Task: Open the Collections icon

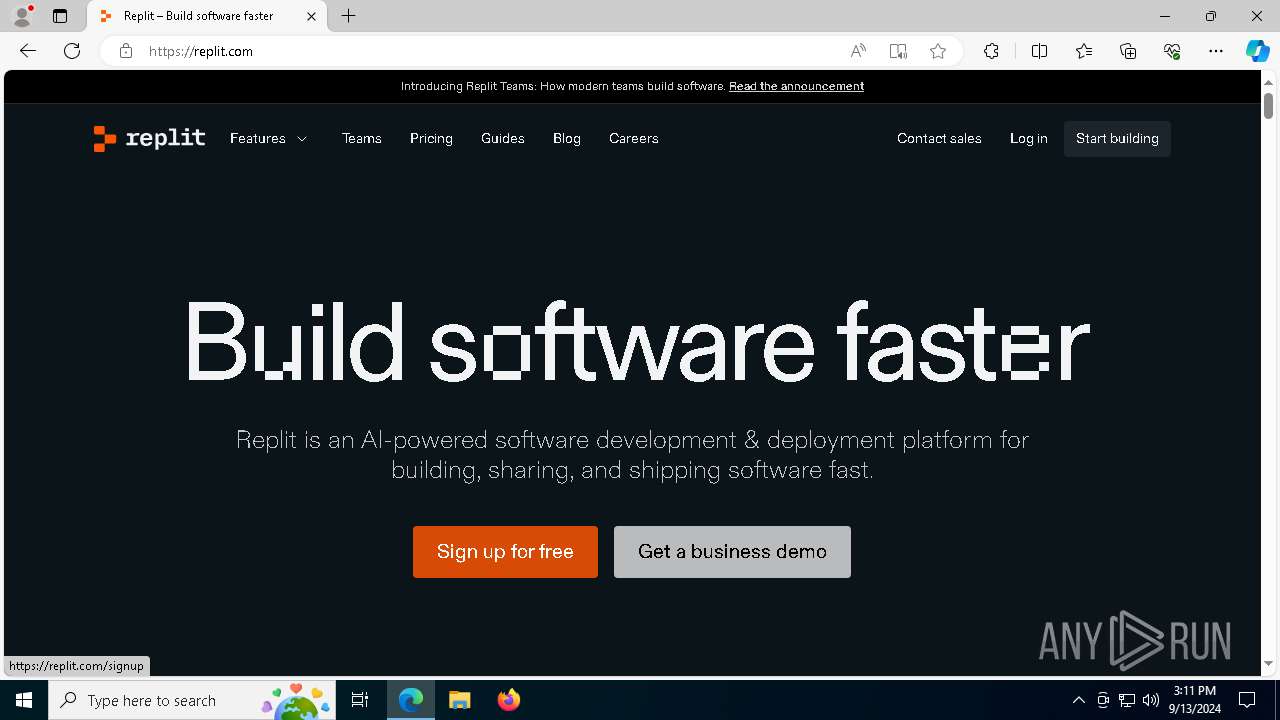Action: tap(1128, 51)
